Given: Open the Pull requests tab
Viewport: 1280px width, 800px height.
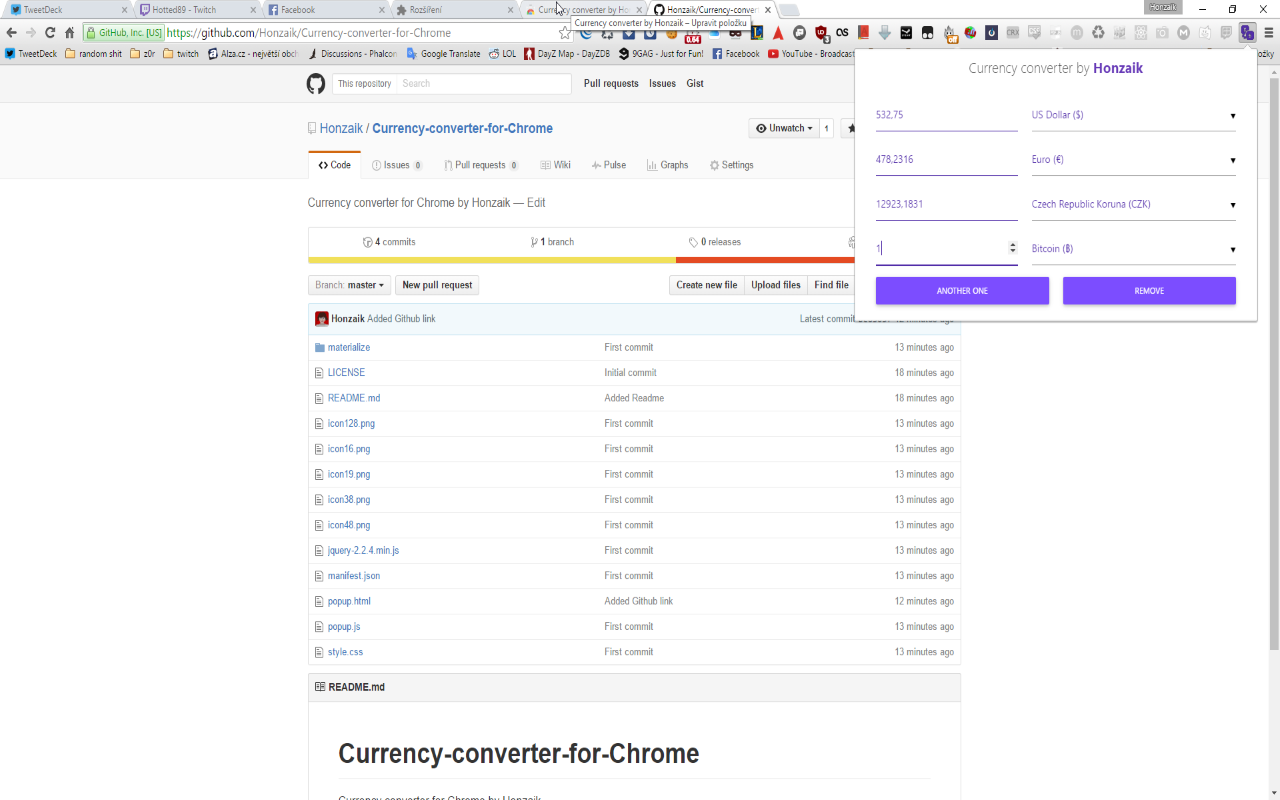Looking at the screenshot, I should coord(480,164).
